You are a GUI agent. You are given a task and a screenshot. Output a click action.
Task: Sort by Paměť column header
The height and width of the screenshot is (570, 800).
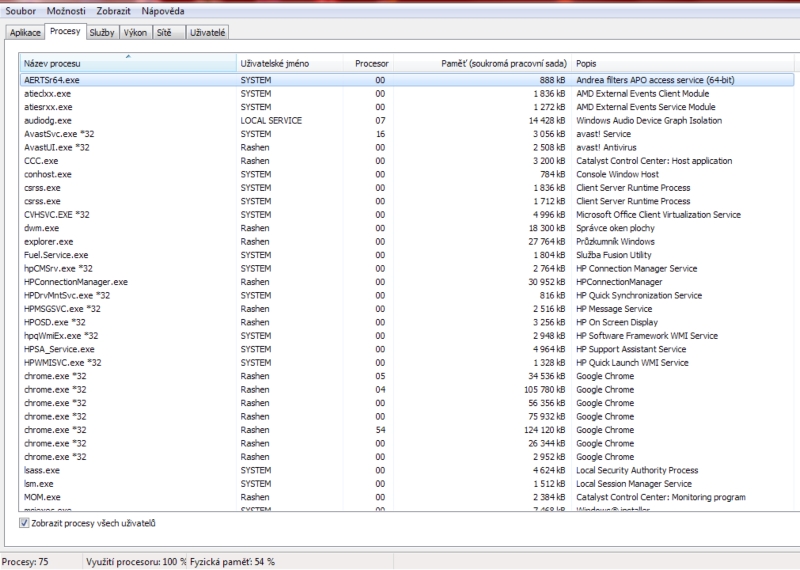pos(485,63)
